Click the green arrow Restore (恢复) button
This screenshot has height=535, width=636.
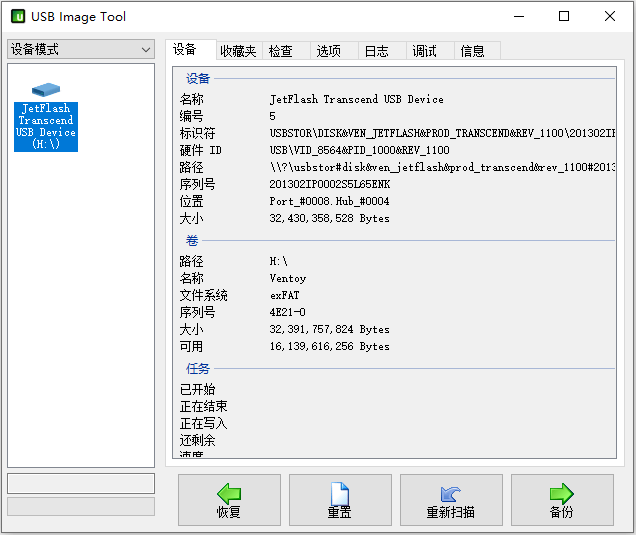[229, 500]
